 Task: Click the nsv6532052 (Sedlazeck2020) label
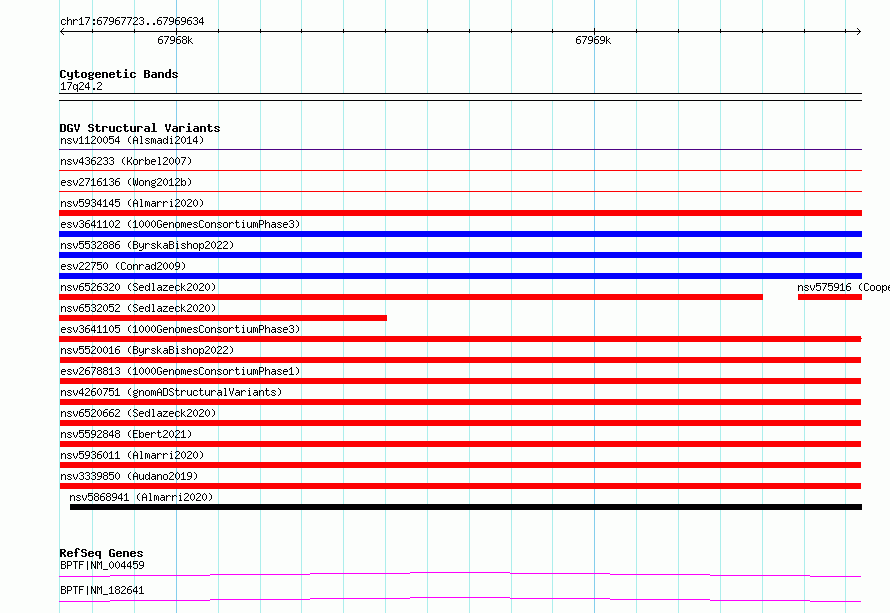138,308
